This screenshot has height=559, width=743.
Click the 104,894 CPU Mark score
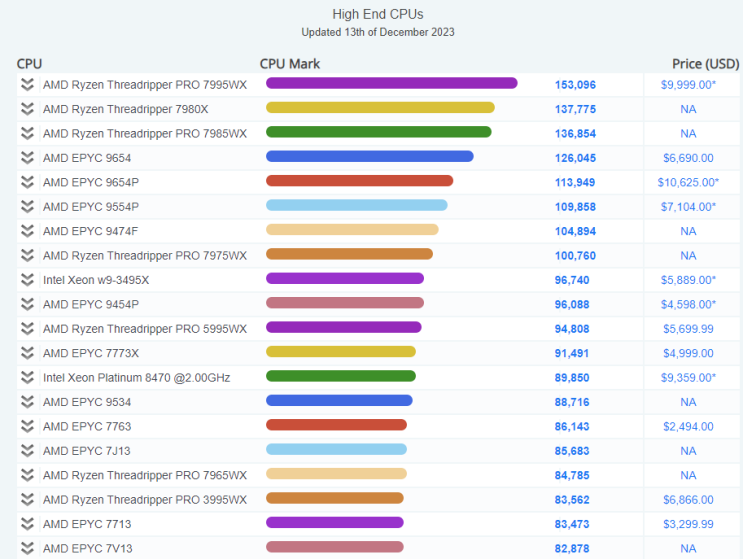pyautogui.click(x=575, y=231)
